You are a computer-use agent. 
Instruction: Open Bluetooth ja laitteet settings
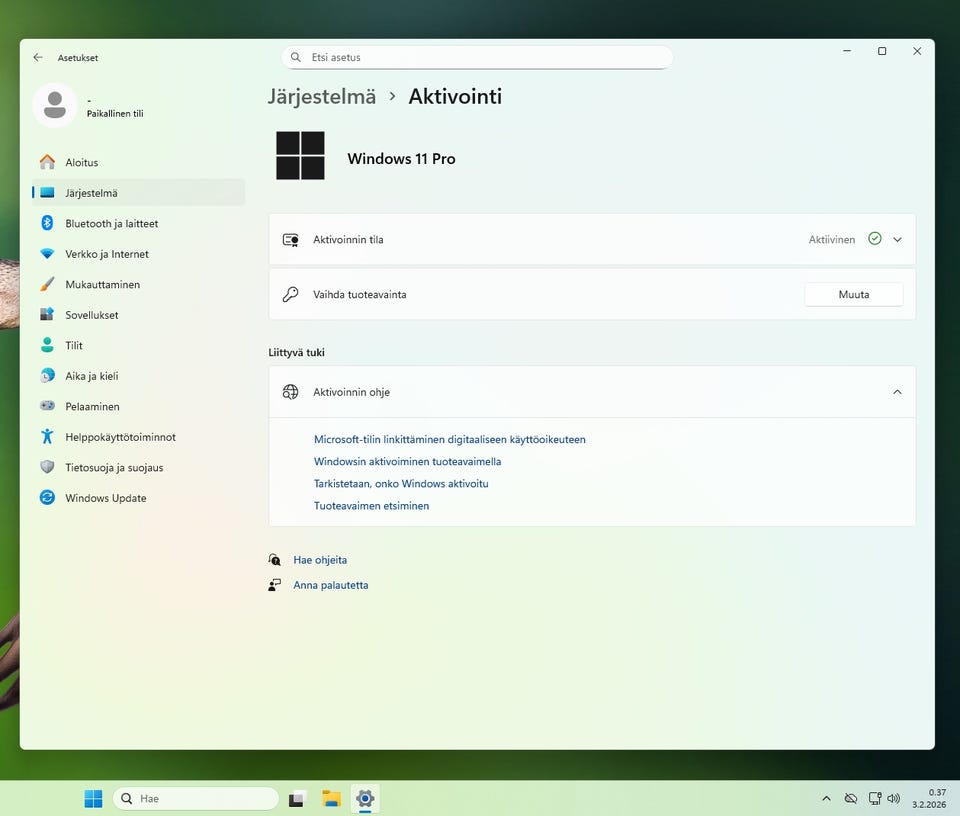tap(111, 224)
